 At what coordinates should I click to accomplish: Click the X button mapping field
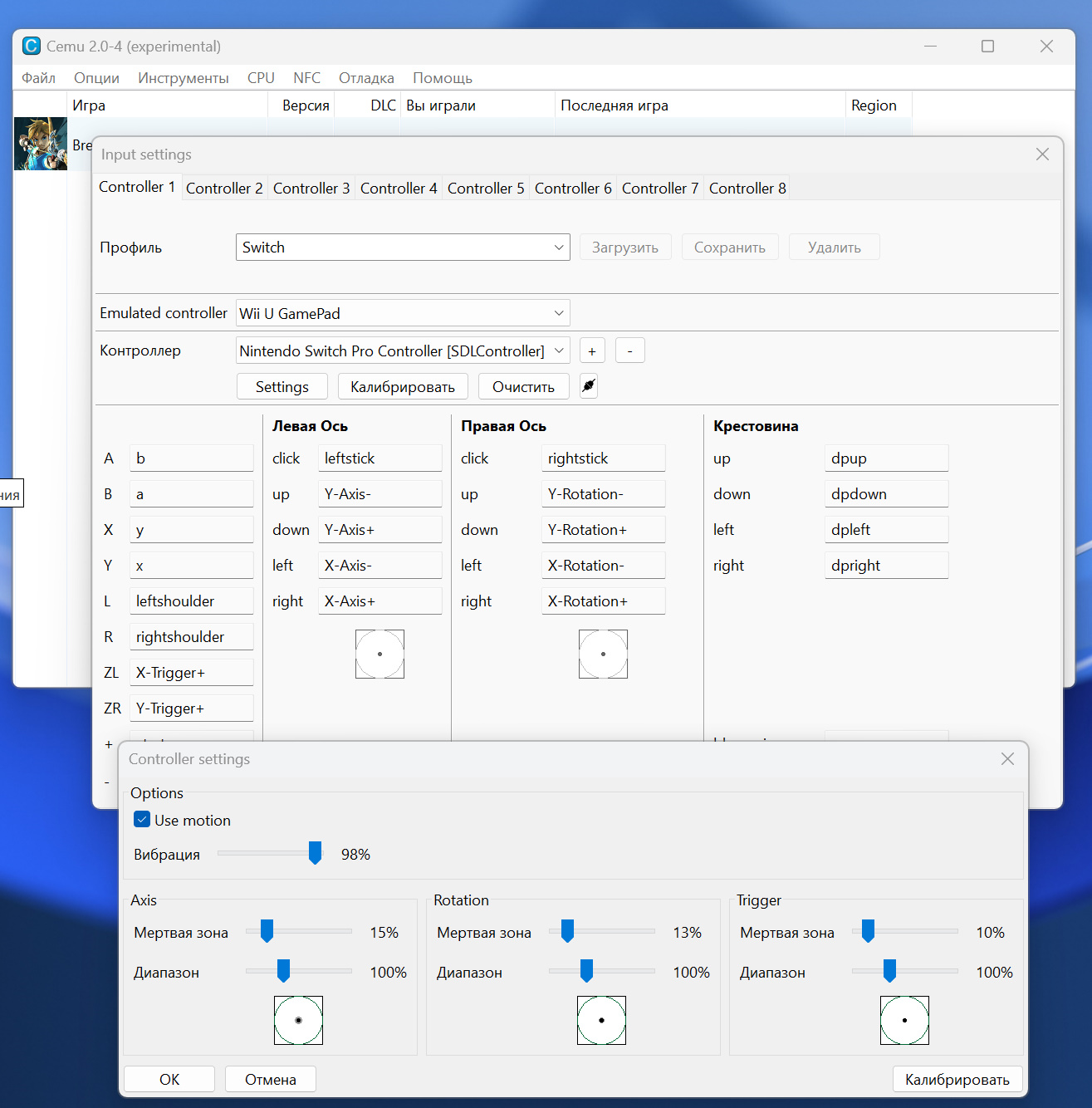(x=192, y=529)
